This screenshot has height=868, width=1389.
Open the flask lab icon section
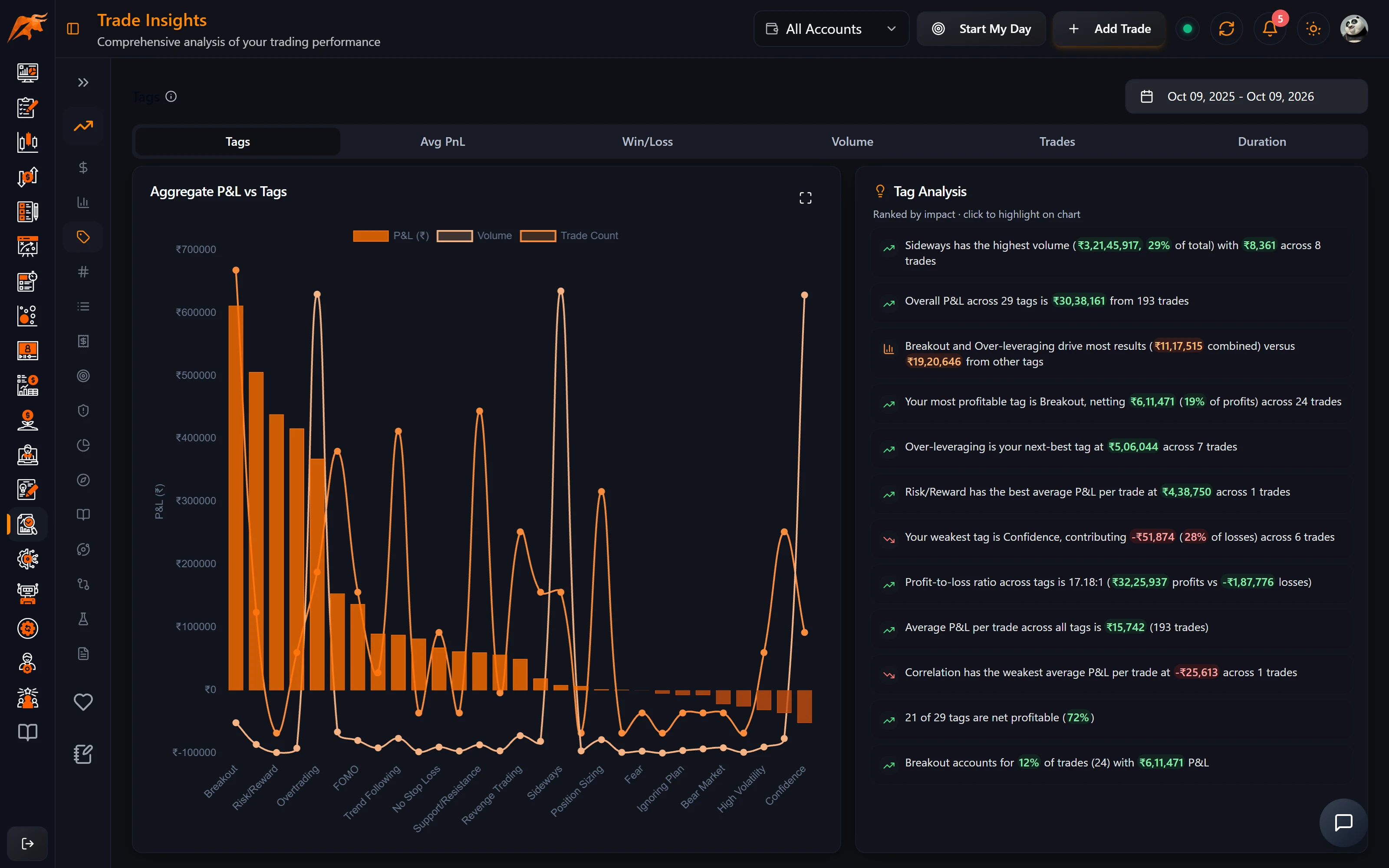point(83,619)
